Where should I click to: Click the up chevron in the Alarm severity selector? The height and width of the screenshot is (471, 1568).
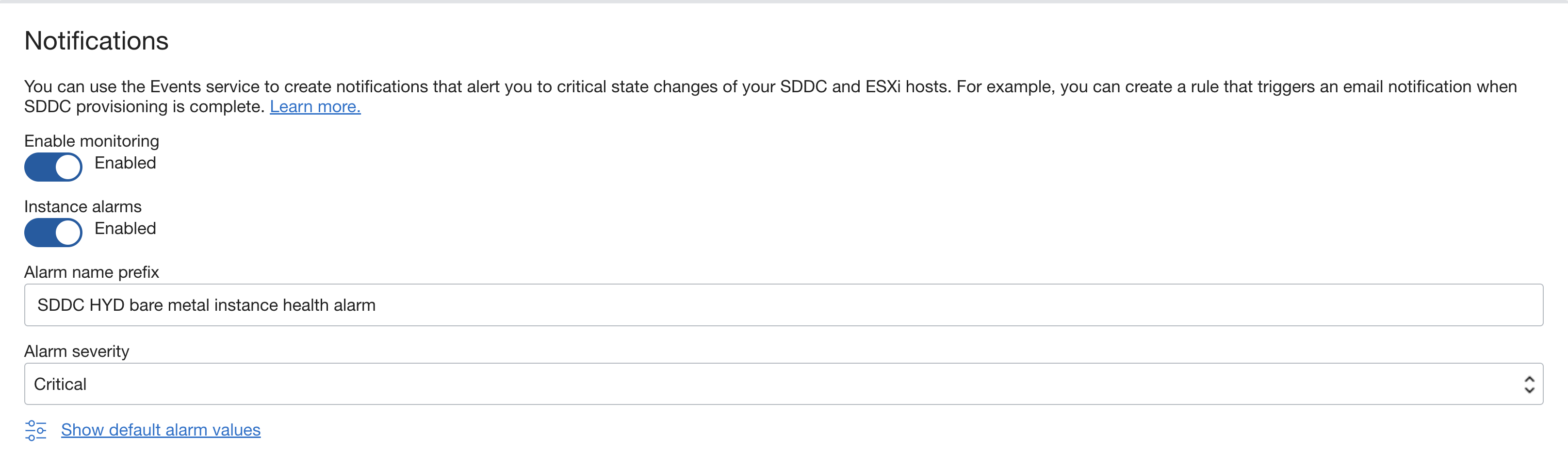1530,378
